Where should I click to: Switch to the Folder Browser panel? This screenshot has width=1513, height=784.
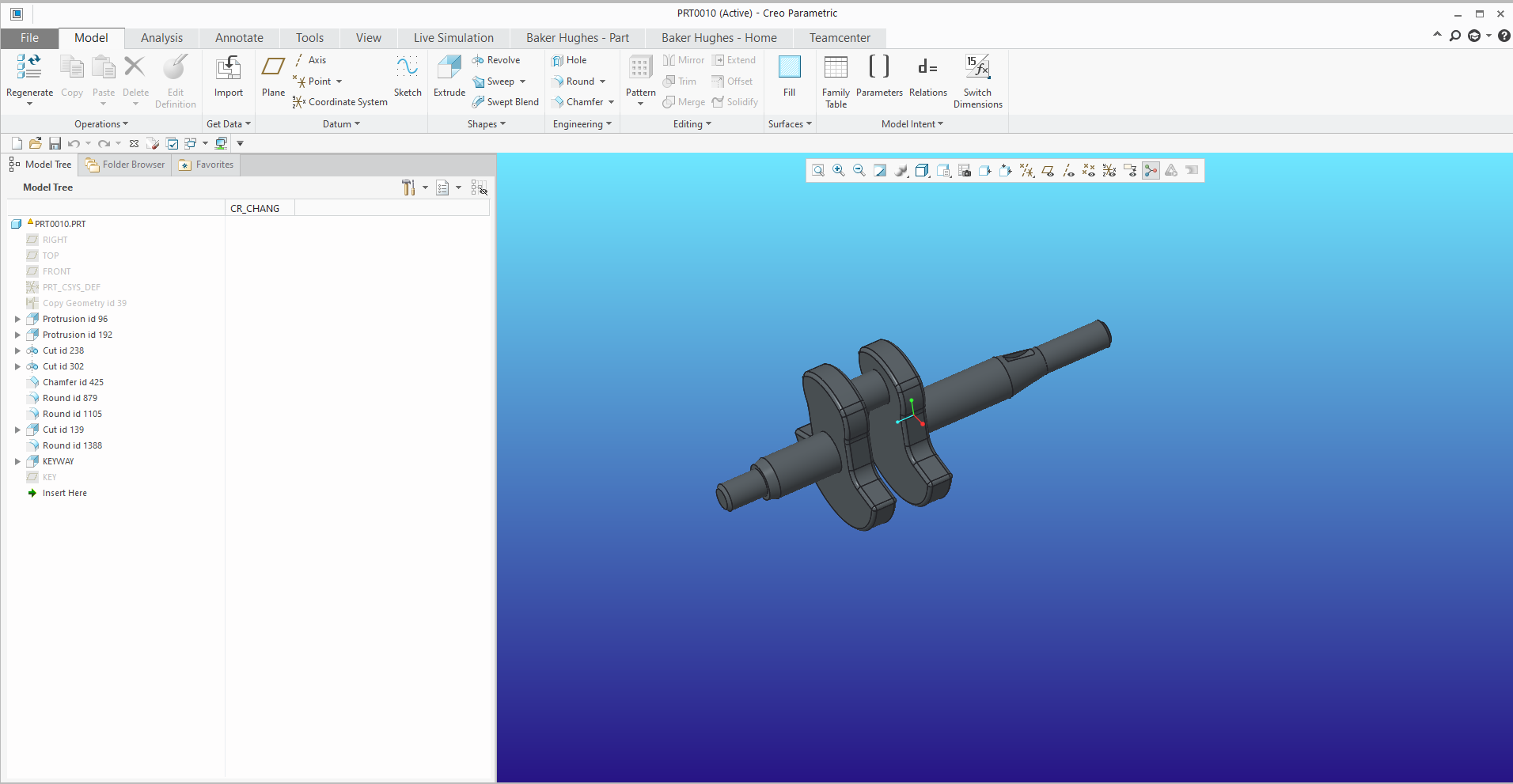124,164
